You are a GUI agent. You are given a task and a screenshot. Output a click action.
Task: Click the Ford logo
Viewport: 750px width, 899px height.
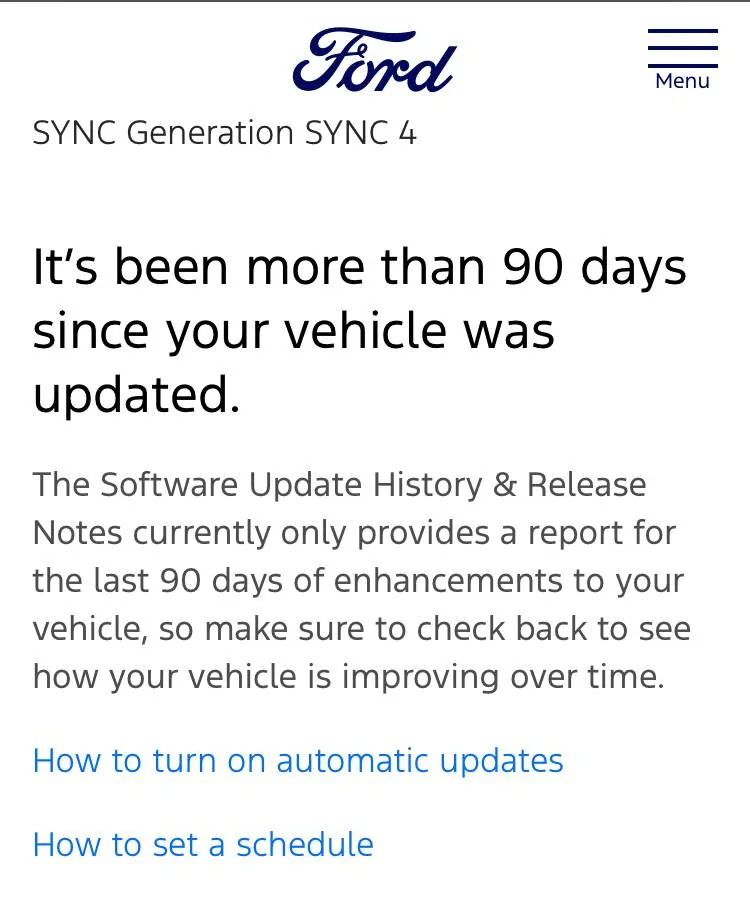coord(374,60)
